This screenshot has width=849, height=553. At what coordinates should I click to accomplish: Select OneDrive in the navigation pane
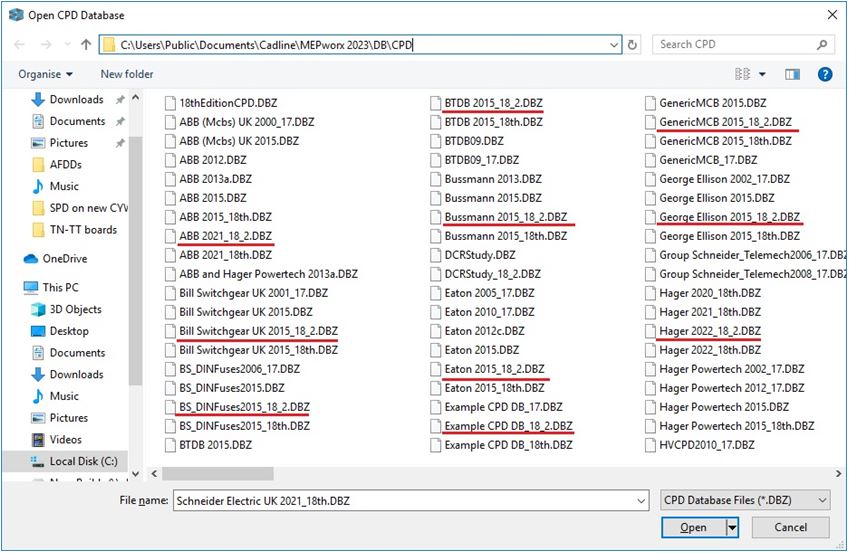(64, 259)
